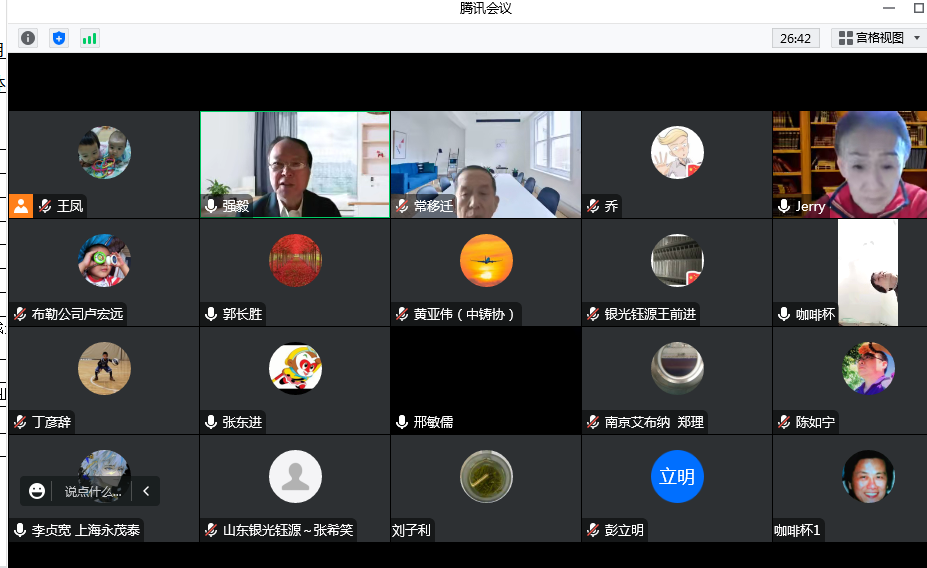Click the blue security shield icon
Screen dimensions: 927x568
tap(59, 38)
